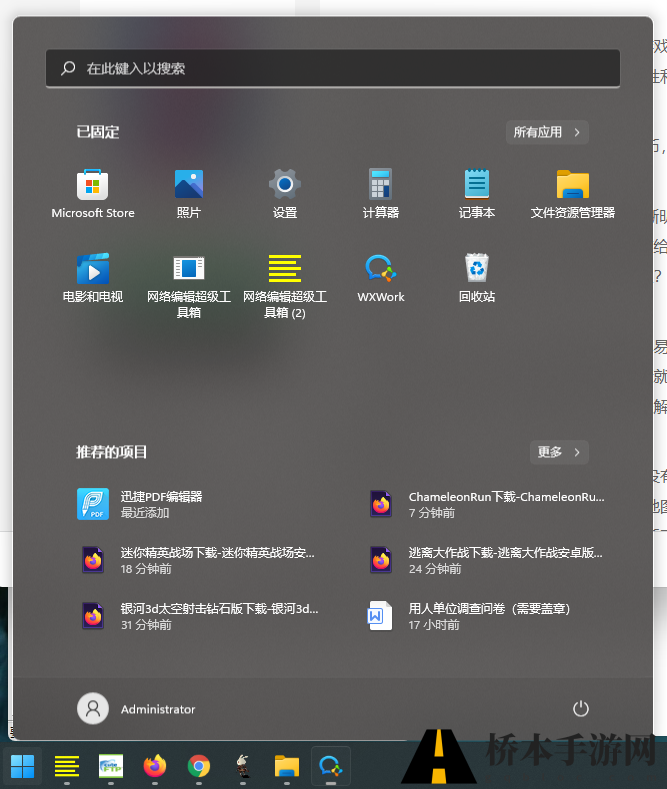The height and width of the screenshot is (789, 667).
Task: Click the power button
Action: tap(580, 708)
